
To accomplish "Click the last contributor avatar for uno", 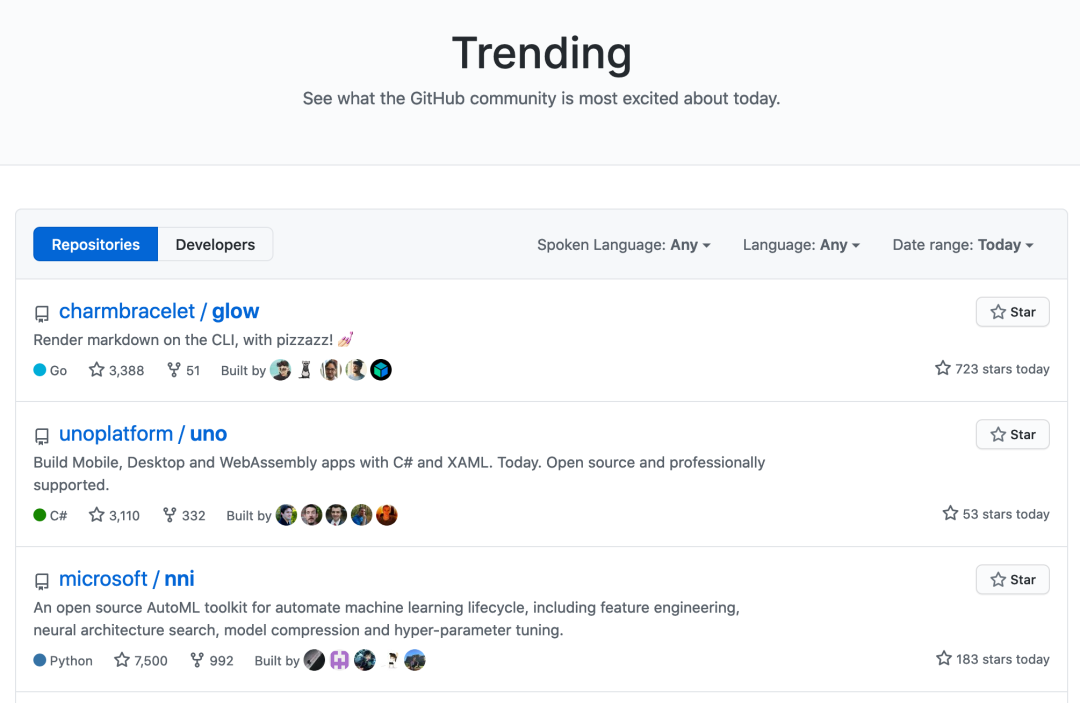I will click(x=387, y=515).
